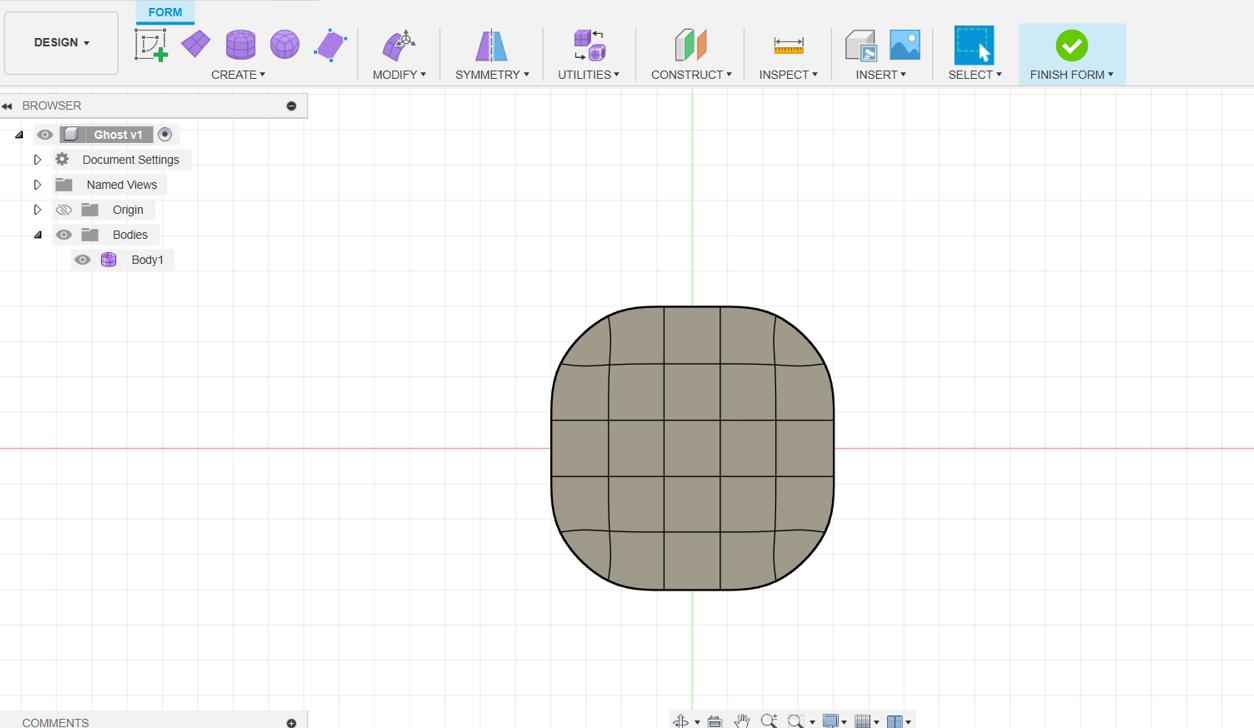Image resolution: width=1254 pixels, height=728 pixels.
Task: Collapse the Ghost v1 root node
Action: (19, 135)
